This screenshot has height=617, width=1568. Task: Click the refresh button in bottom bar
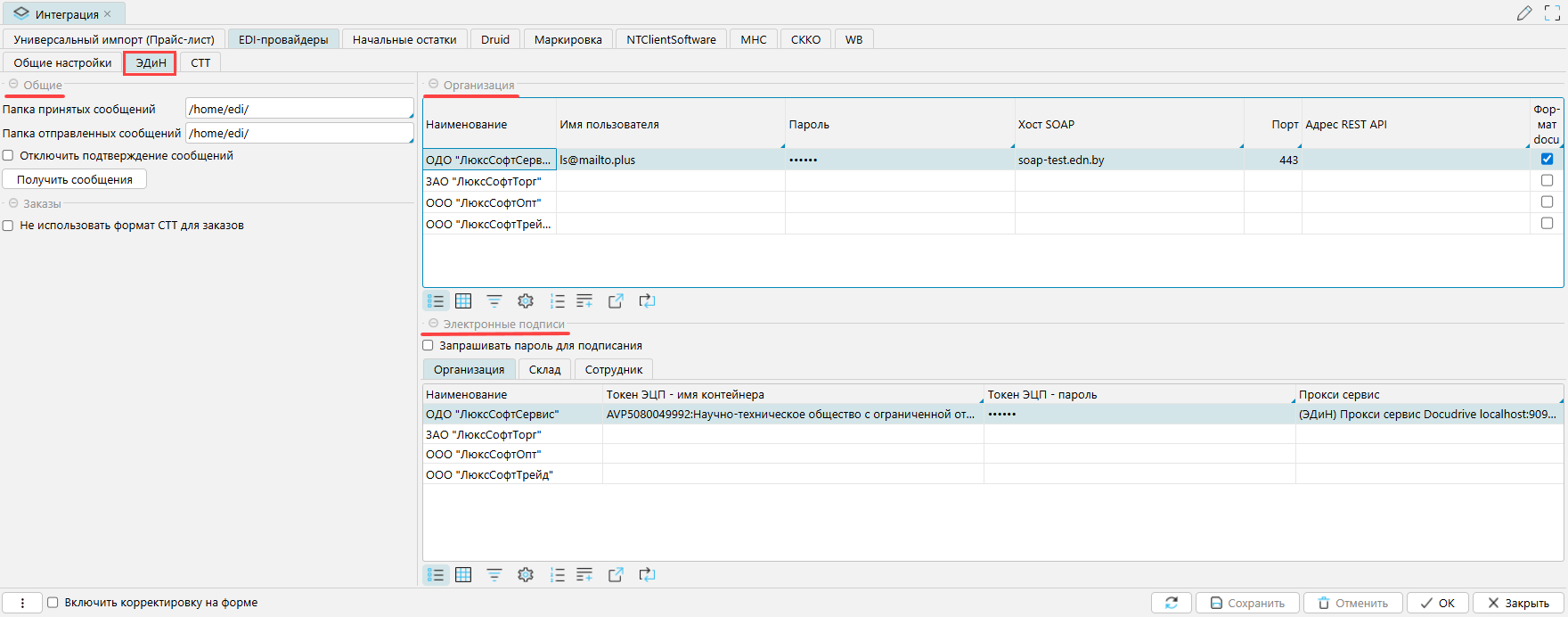[1172, 603]
